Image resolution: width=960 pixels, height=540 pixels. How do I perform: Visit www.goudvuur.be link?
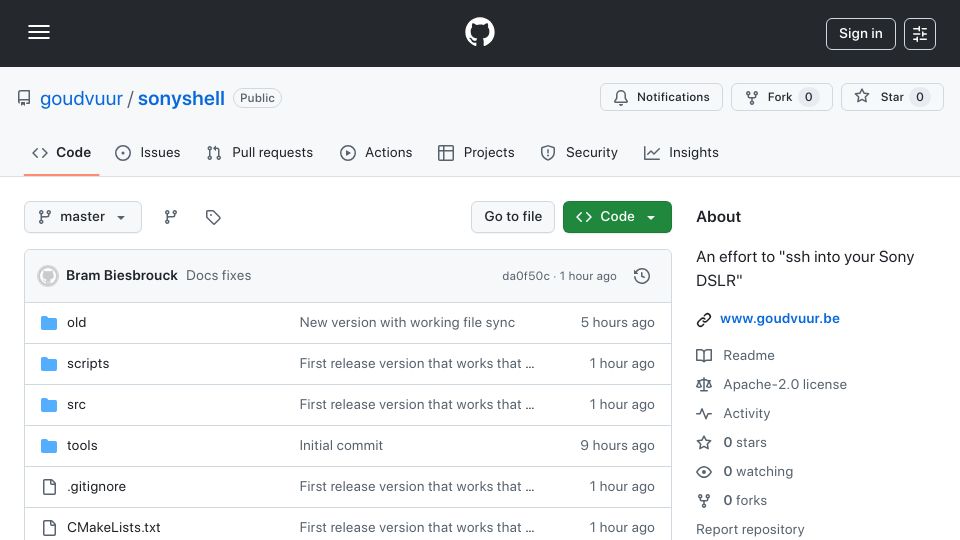point(780,318)
